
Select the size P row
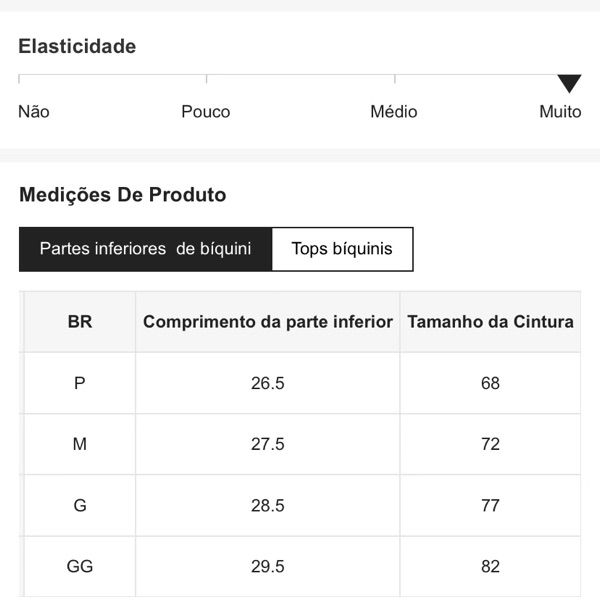pyautogui.click(x=80, y=383)
